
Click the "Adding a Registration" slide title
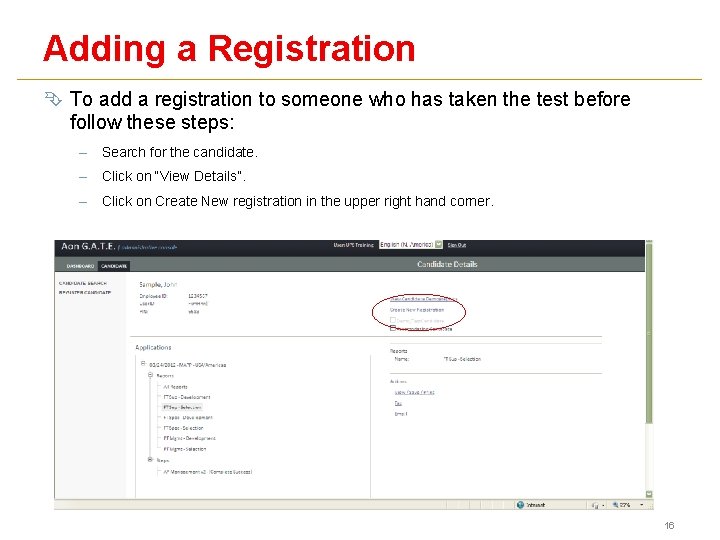point(229,49)
